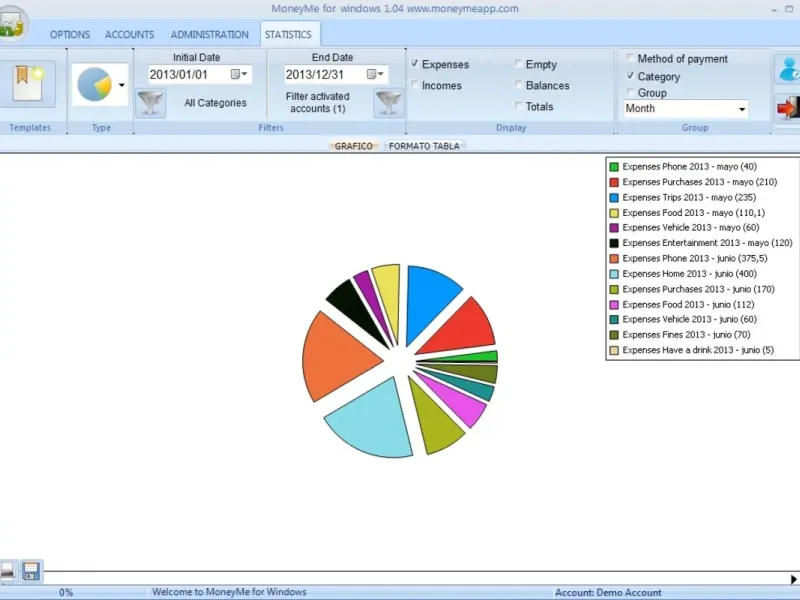This screenshot has height=600, width=800.
Task: Open the ACCOUNTS ribbon tab
Action: coord(130,35)
